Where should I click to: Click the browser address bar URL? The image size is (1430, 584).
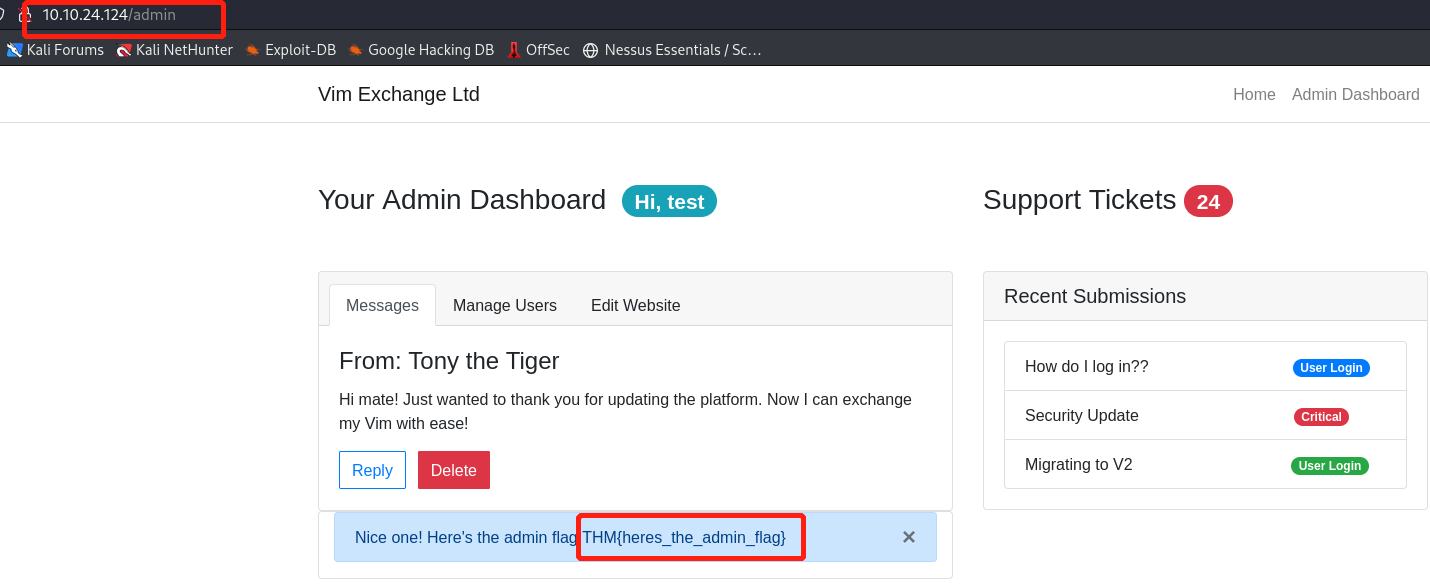108,15
